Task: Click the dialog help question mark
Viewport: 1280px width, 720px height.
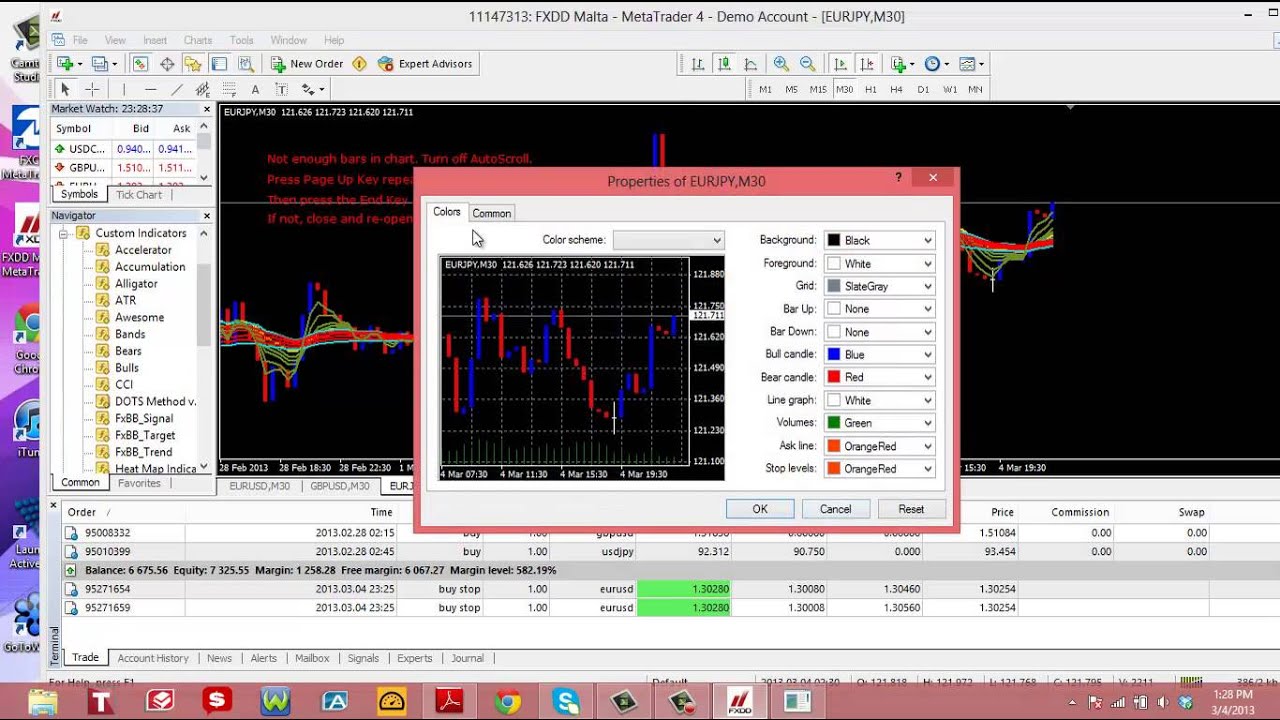Action: point(898,178)
